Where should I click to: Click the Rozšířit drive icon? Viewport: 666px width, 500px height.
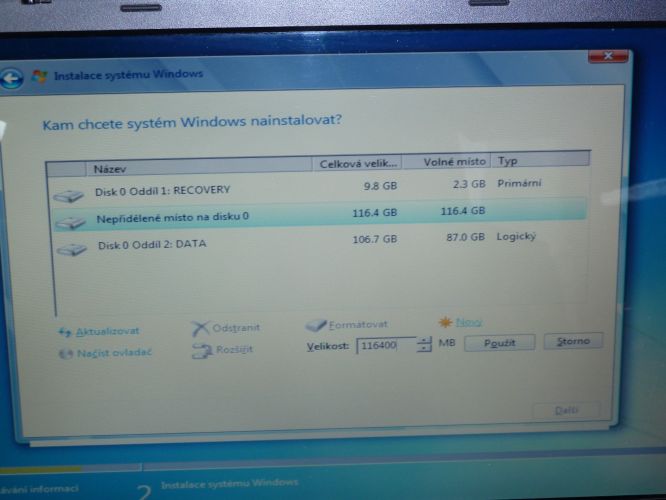coord(202,351)
